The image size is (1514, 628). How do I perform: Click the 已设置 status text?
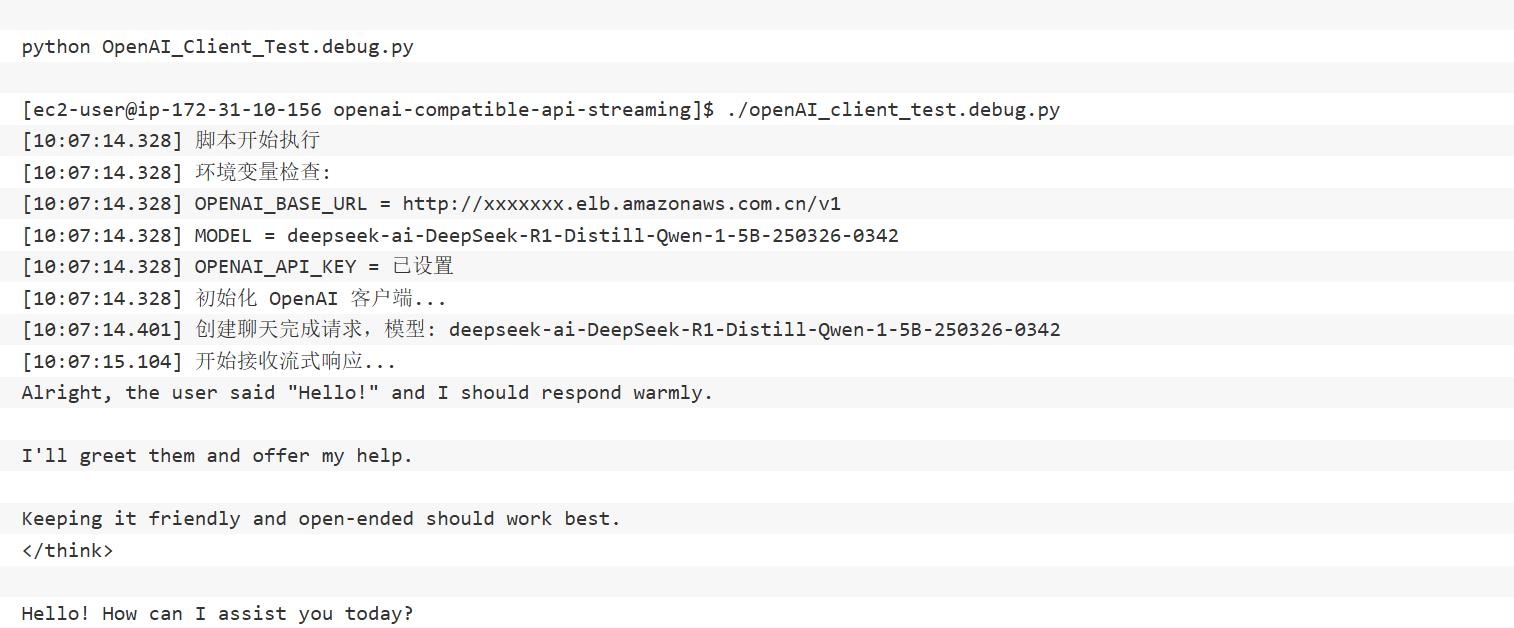(x=423, y=267)
